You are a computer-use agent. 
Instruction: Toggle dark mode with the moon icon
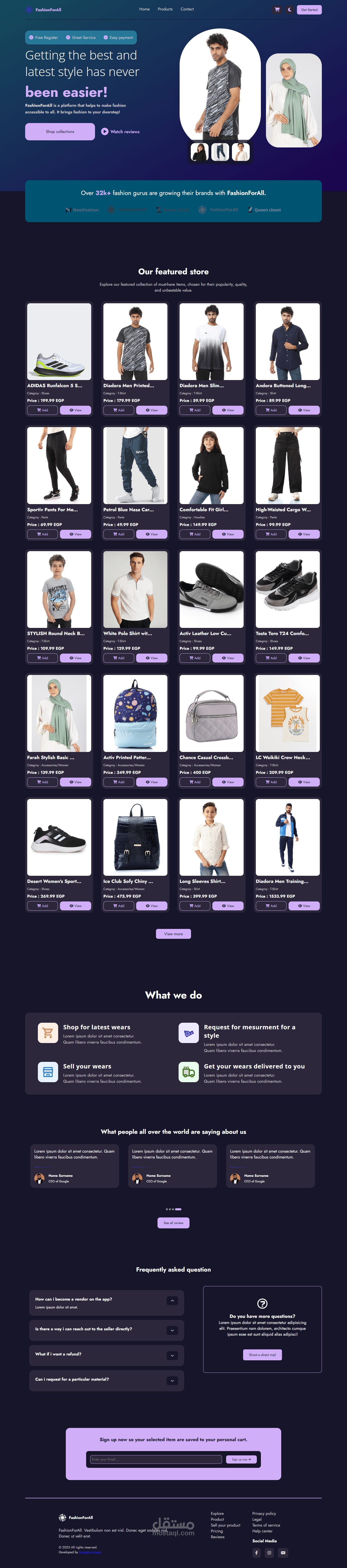tap(290, 10)
